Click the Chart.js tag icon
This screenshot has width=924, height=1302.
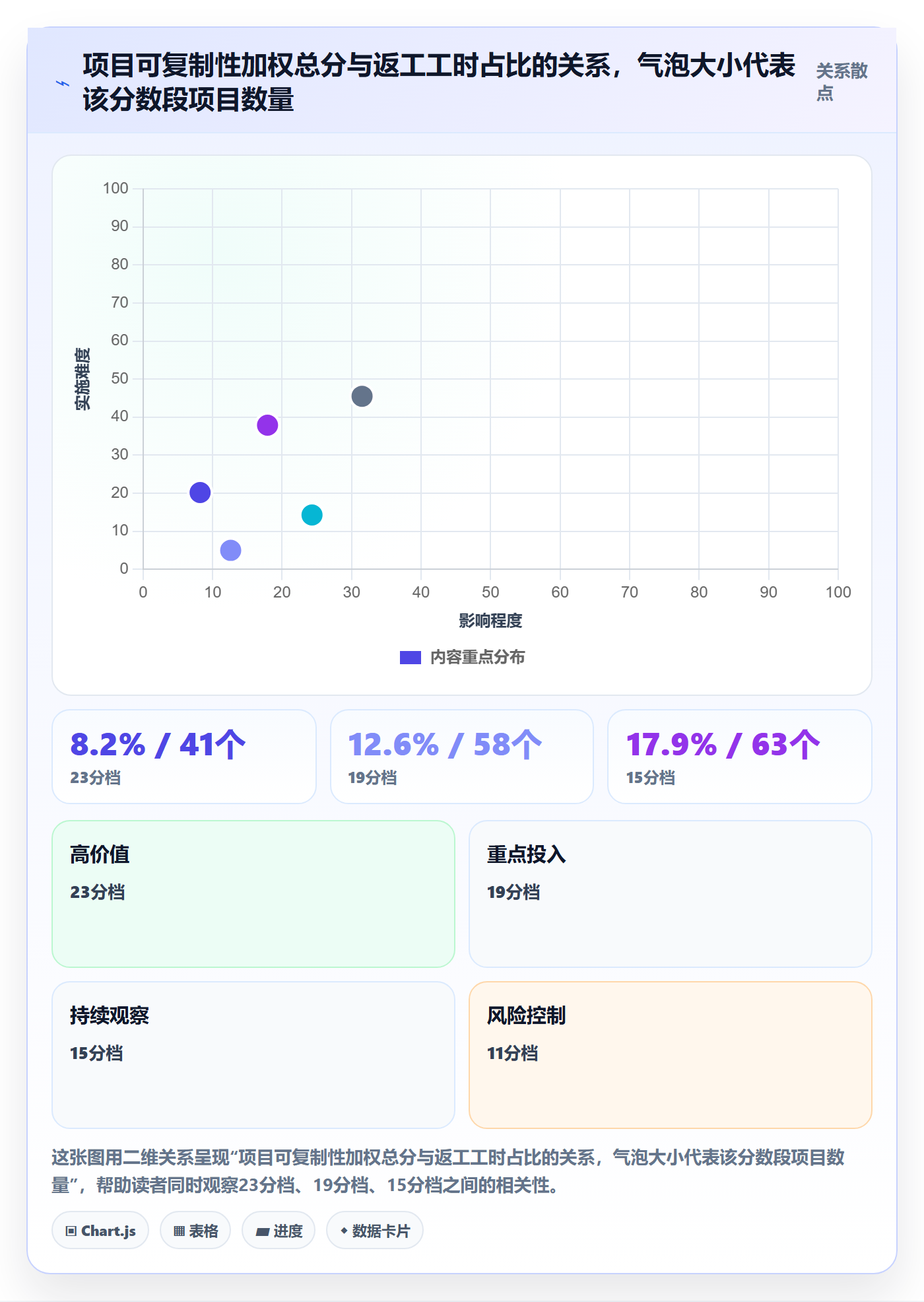click(x=71, y=1231)
